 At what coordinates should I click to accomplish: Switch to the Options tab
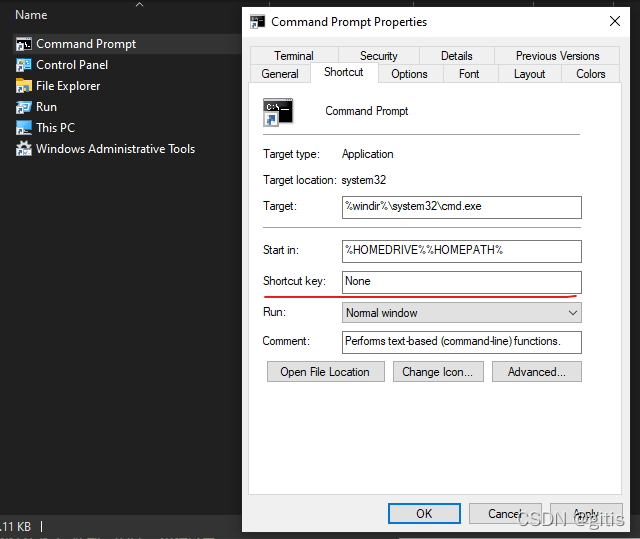(x=409, y=74)
